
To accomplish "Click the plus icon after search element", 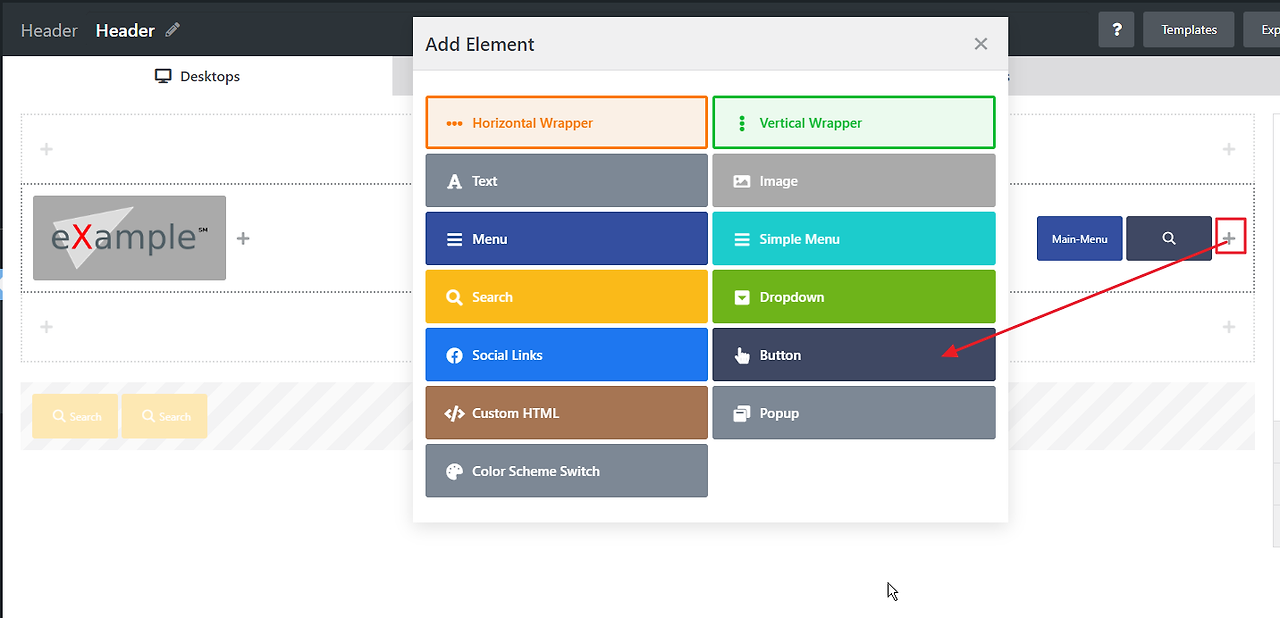I will pos(1230,238).
